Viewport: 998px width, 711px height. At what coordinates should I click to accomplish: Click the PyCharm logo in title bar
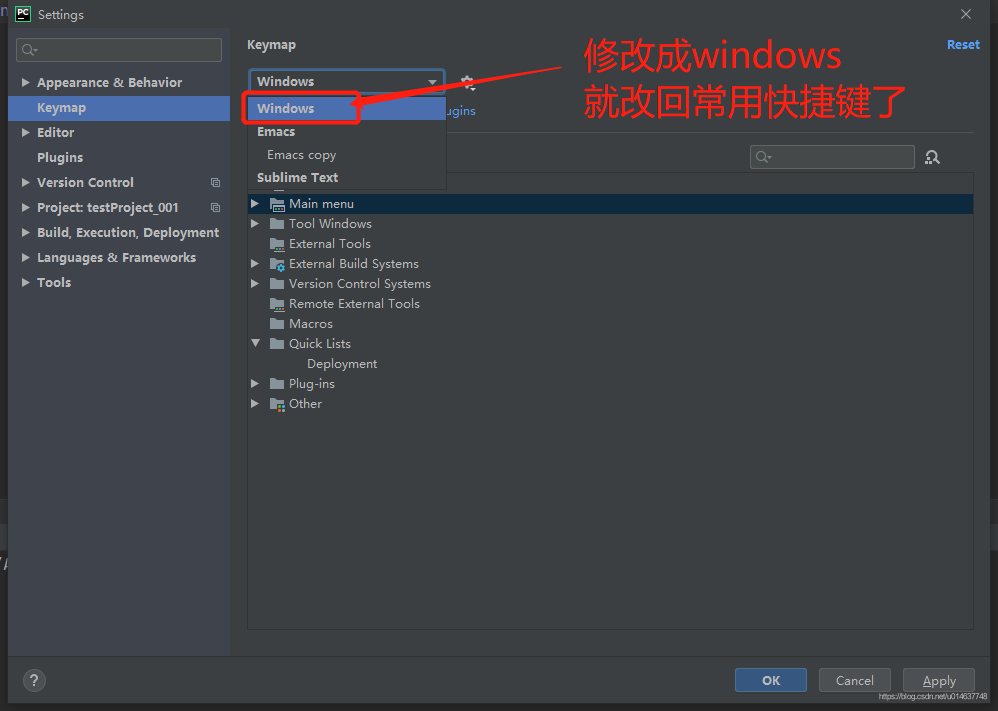coord(22,14)
